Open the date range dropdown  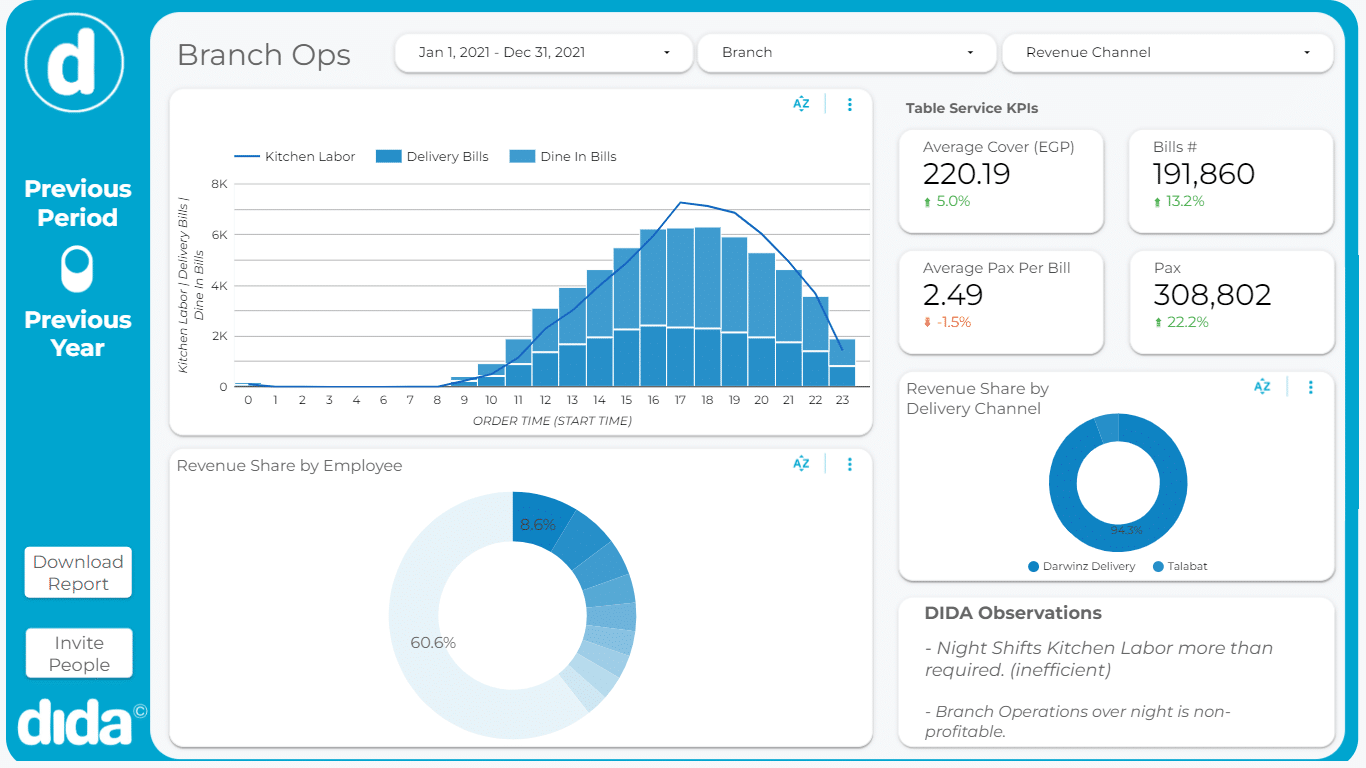544,53
